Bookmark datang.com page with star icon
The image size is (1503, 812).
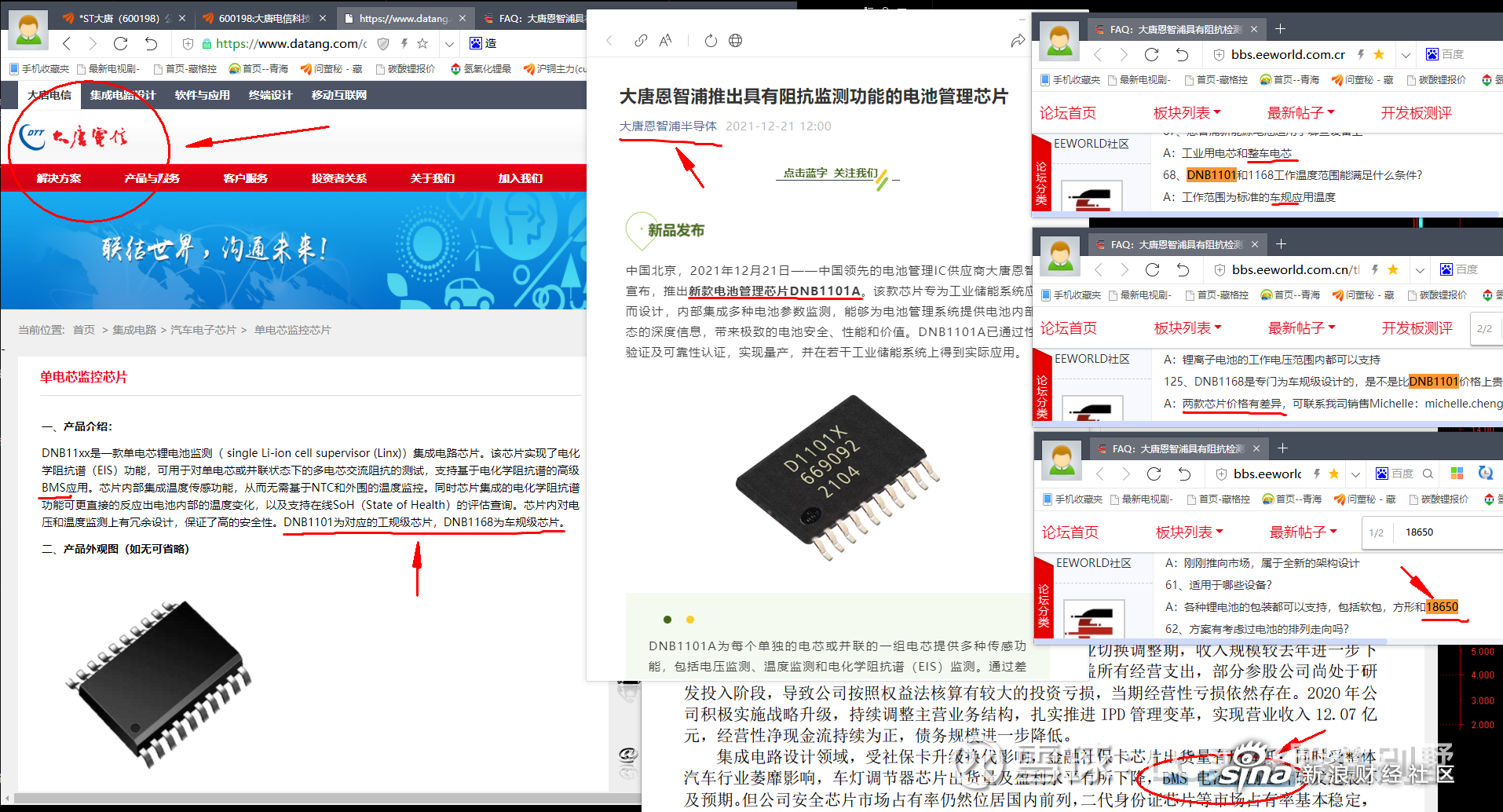pyautogui.click(x=422, y=44)
